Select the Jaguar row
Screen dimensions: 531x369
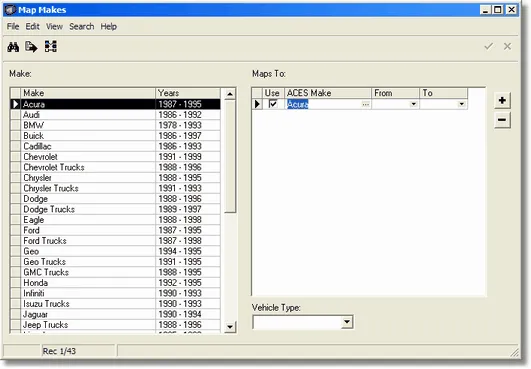coord(115,314)
